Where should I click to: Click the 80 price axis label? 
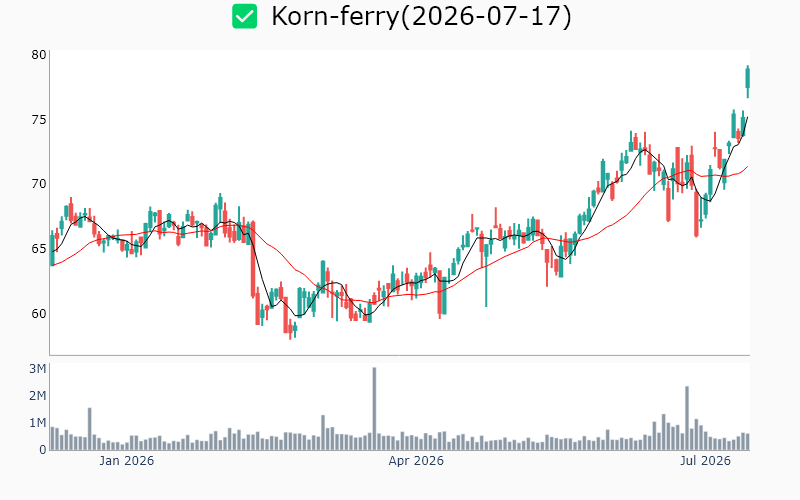(x=39, y=55)
